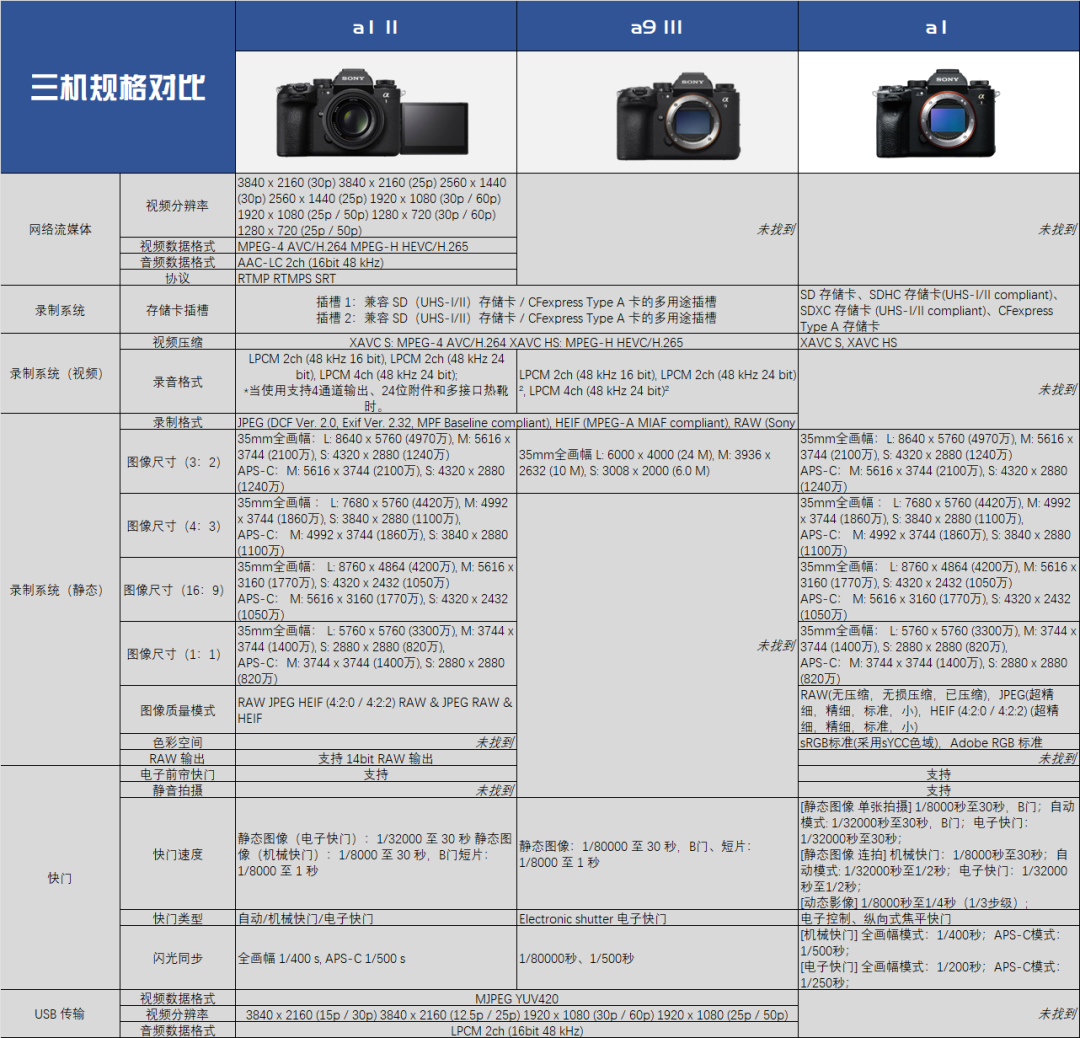Screen dimensions: 1080x1038
Task: Click the a9 III camera body image
Action: coord(678,116)
